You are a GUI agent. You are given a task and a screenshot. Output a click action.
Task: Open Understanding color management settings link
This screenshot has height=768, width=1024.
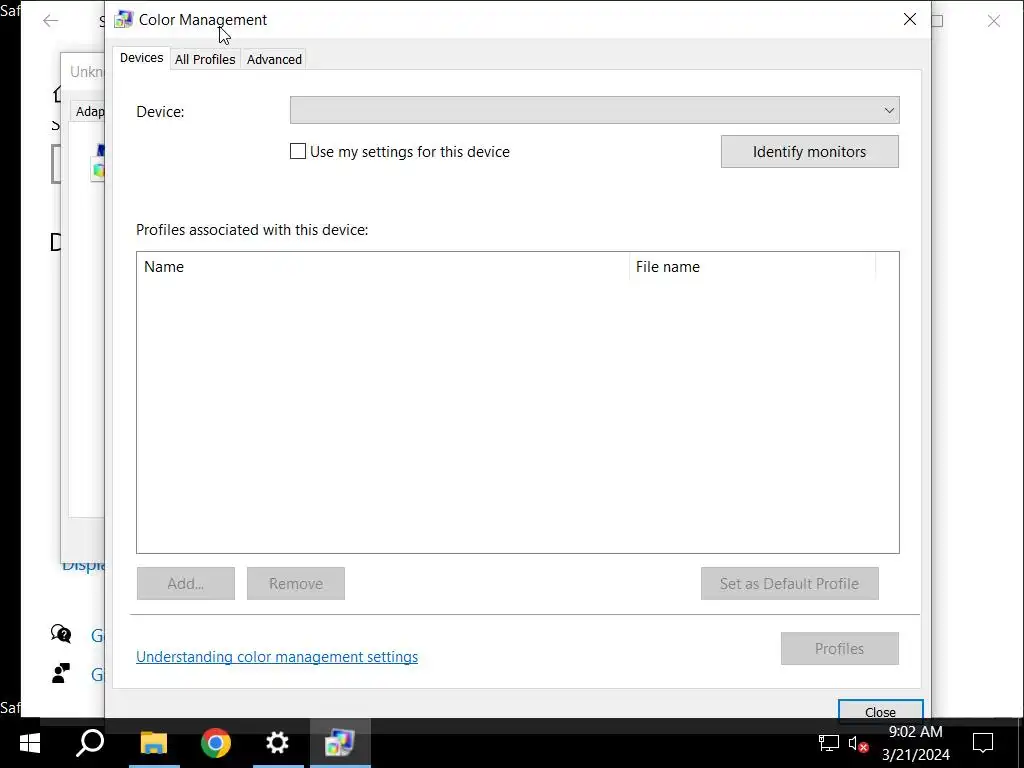[277, 657]
